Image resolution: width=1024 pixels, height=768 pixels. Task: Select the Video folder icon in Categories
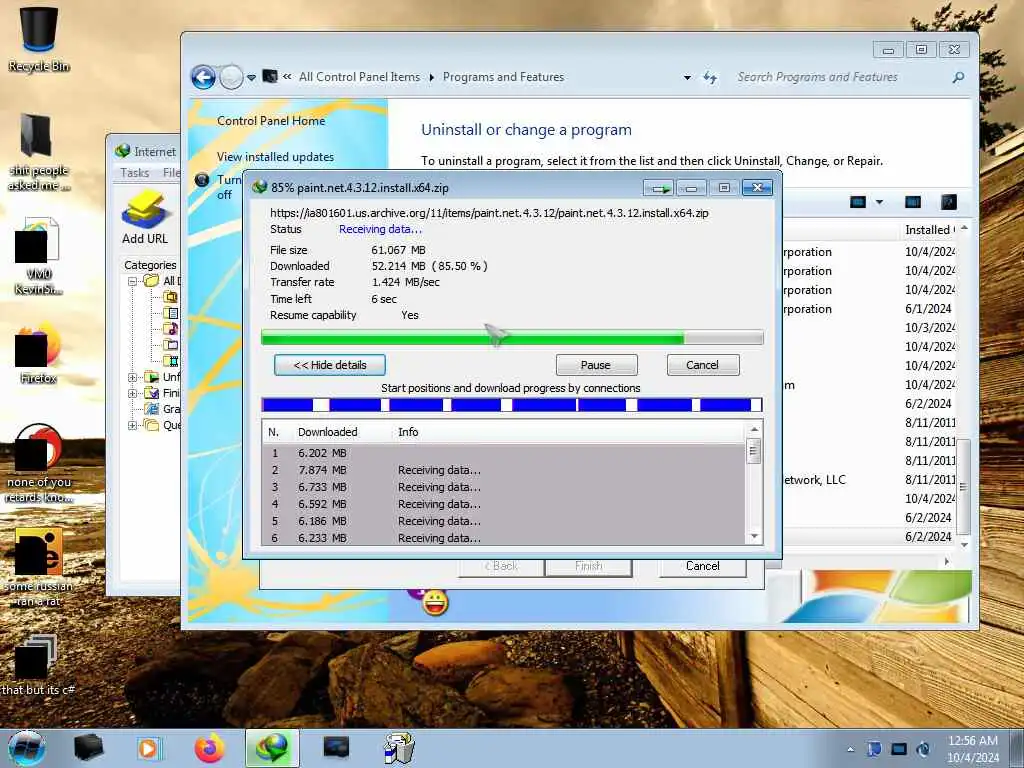click(170, 360)
